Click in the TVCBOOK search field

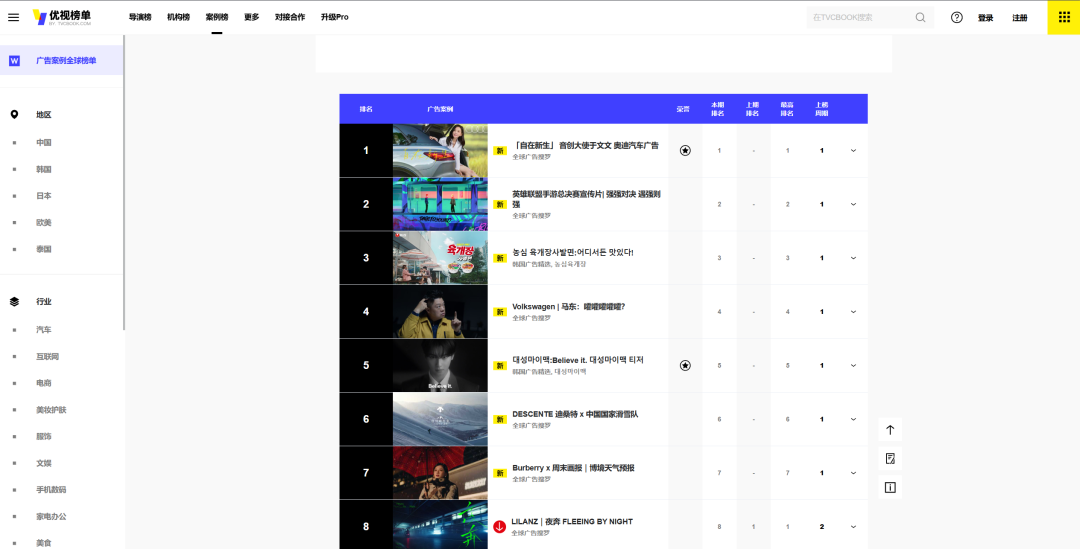coord(858,17)
